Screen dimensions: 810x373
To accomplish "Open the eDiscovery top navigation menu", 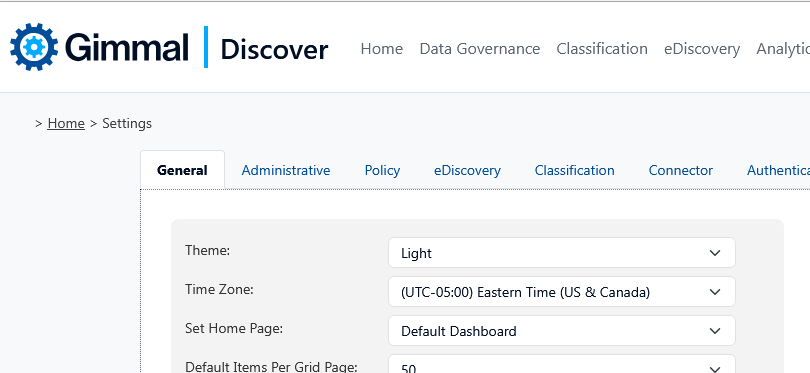I will pos(702,49).
